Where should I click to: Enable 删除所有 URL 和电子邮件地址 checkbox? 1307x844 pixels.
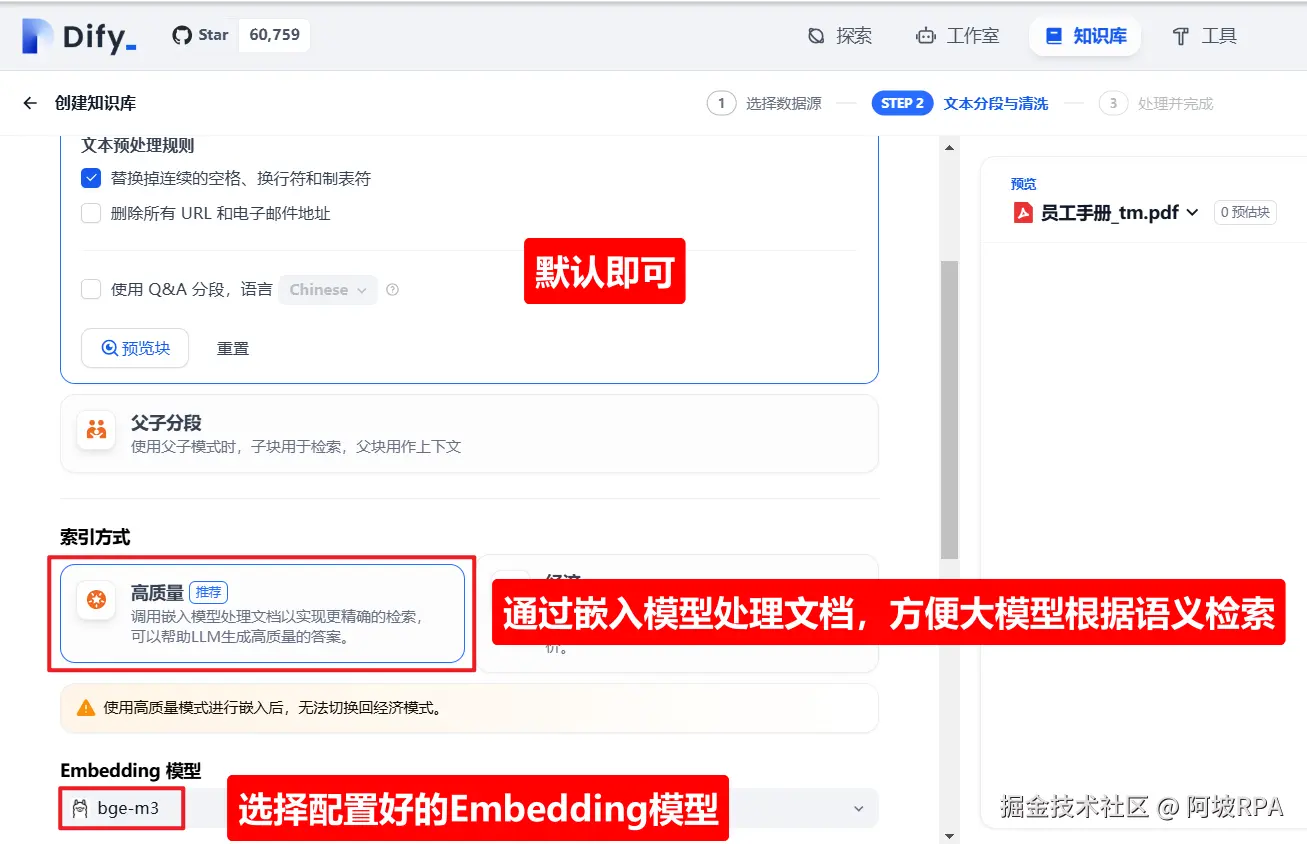91,213
